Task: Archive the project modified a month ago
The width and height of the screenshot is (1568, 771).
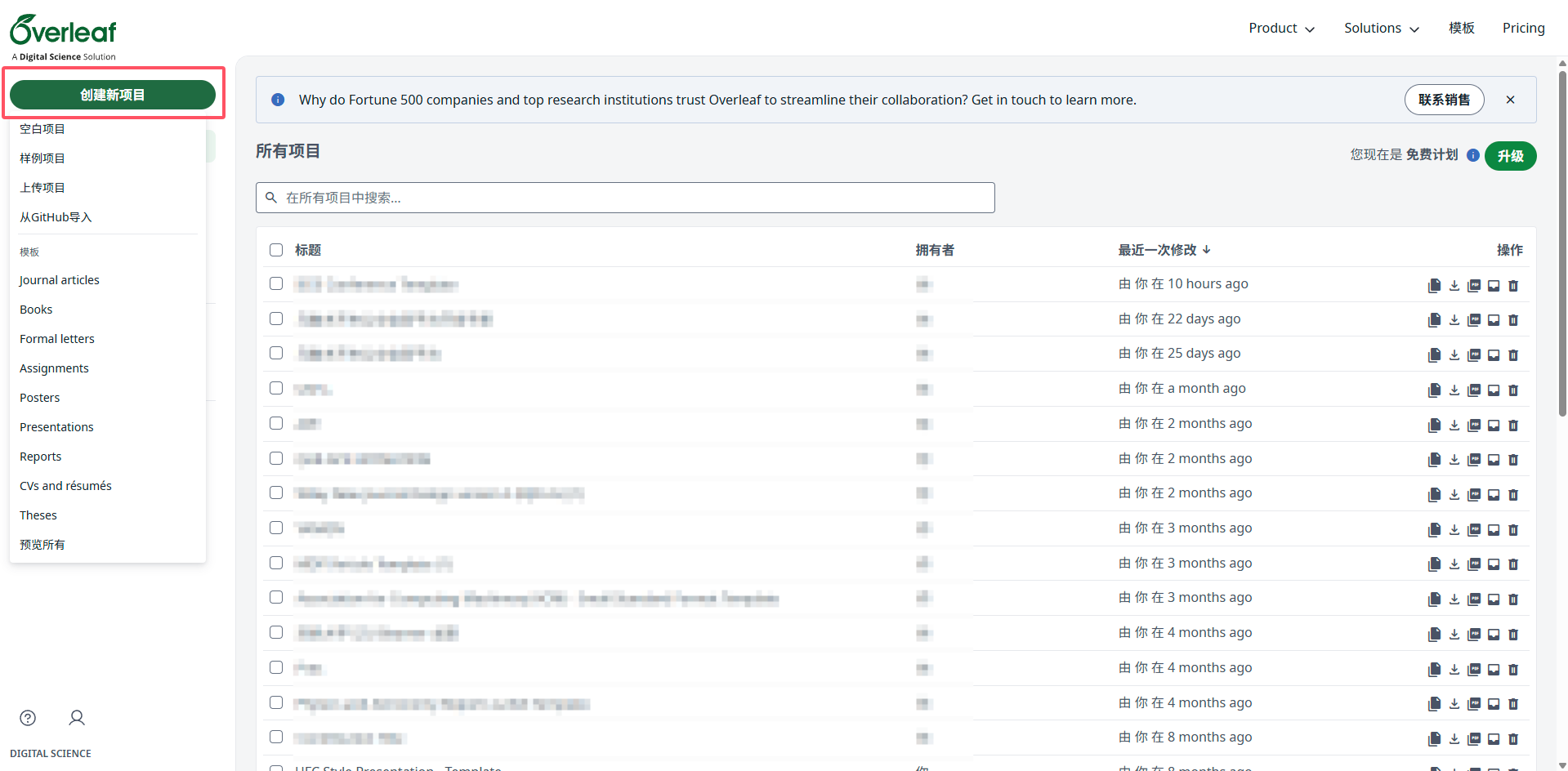Action: point(1493,390)
